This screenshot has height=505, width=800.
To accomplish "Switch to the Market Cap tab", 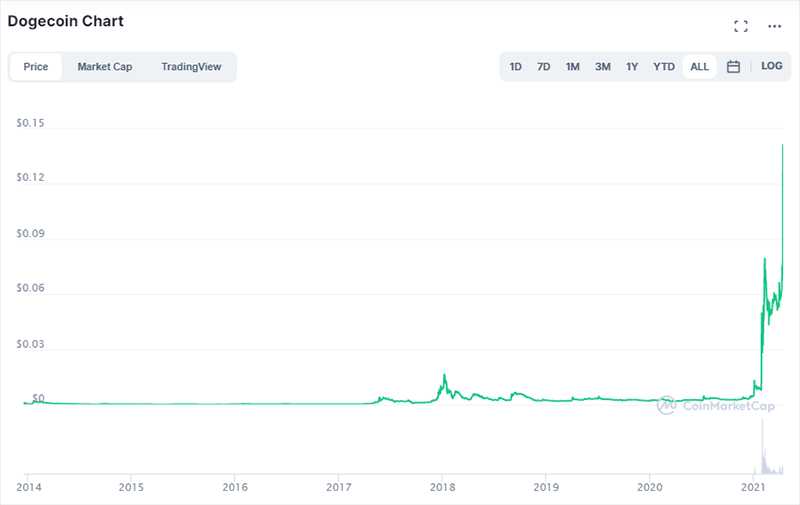I will coord(105,67).
